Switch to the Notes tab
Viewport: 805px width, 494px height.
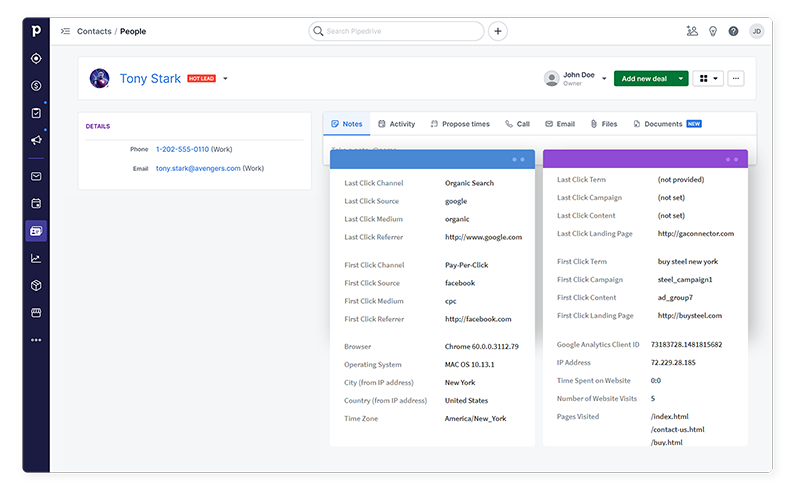tap(347, 124)
